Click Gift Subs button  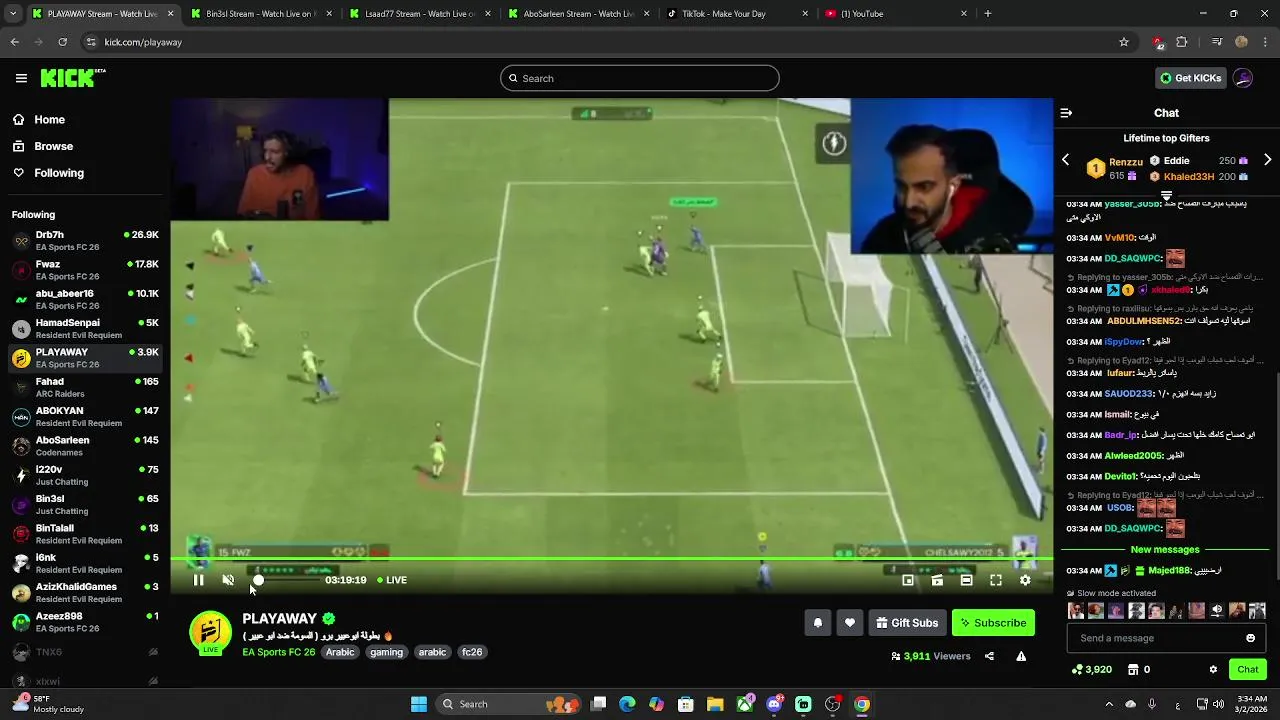907,623
